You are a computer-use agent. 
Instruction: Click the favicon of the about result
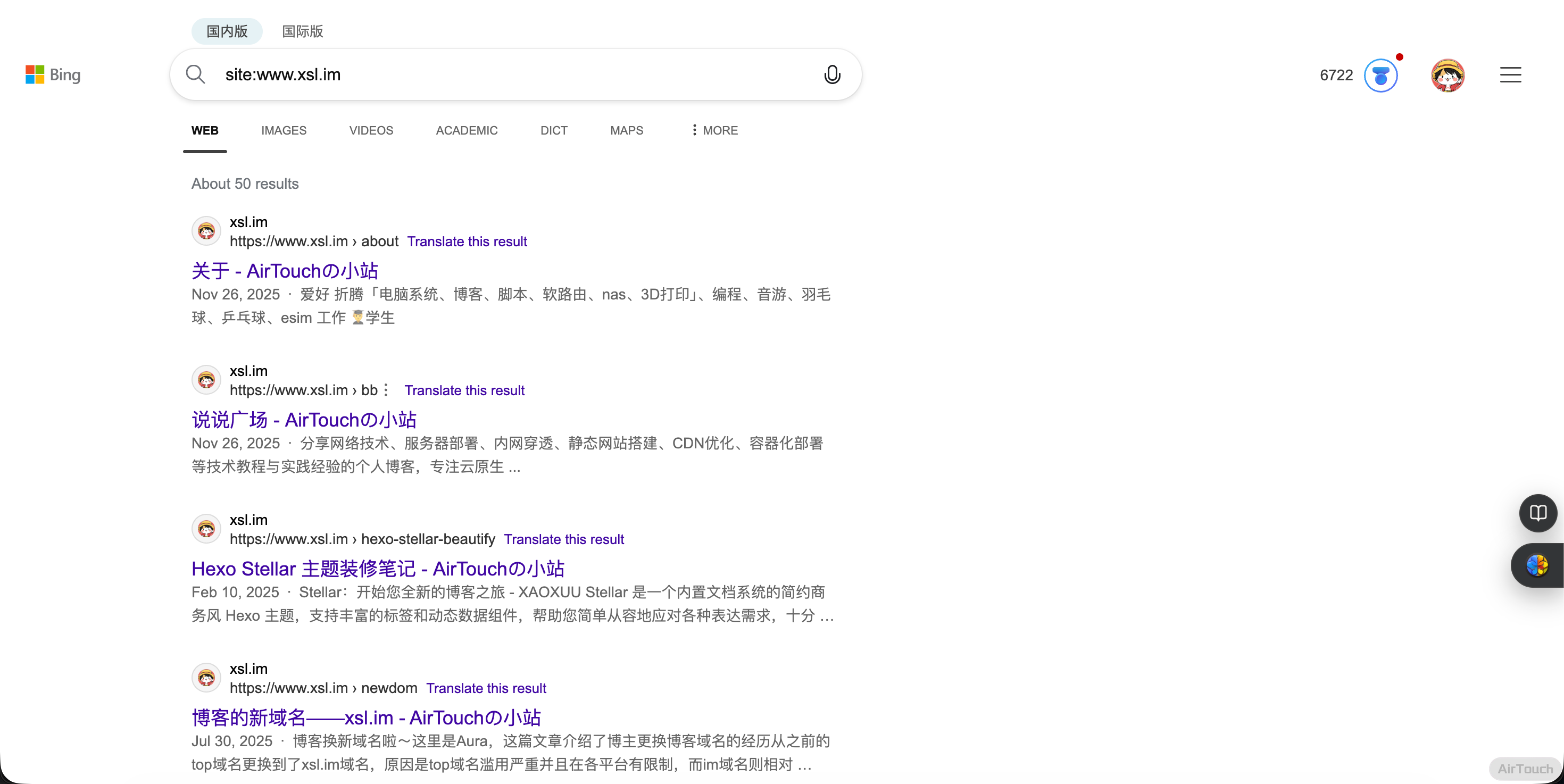[206, 231]
